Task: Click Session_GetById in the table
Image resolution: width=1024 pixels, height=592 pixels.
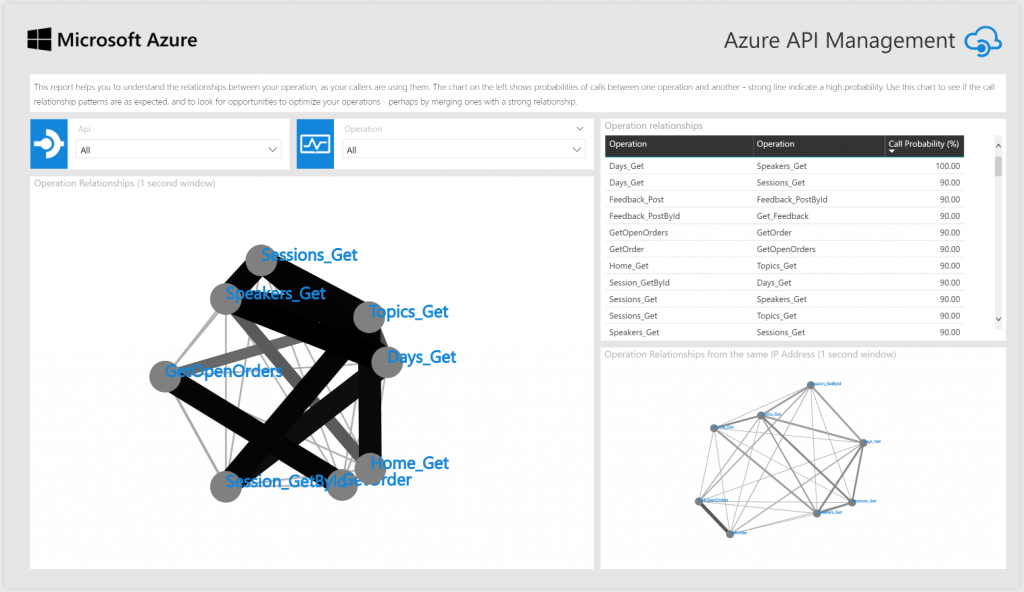Action: pos(639,283)
